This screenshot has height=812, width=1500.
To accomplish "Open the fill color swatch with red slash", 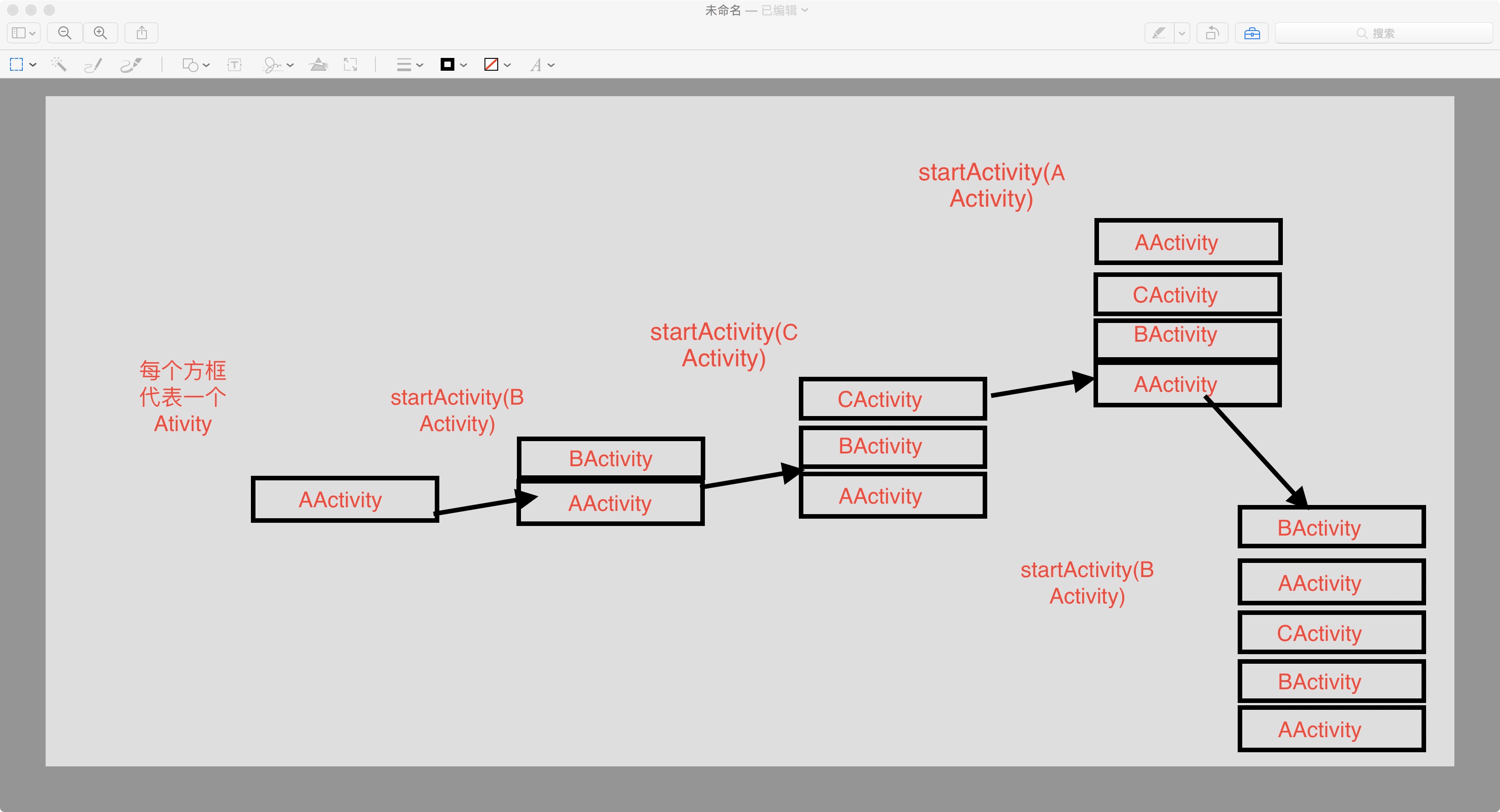I will (x=491, y=65).
